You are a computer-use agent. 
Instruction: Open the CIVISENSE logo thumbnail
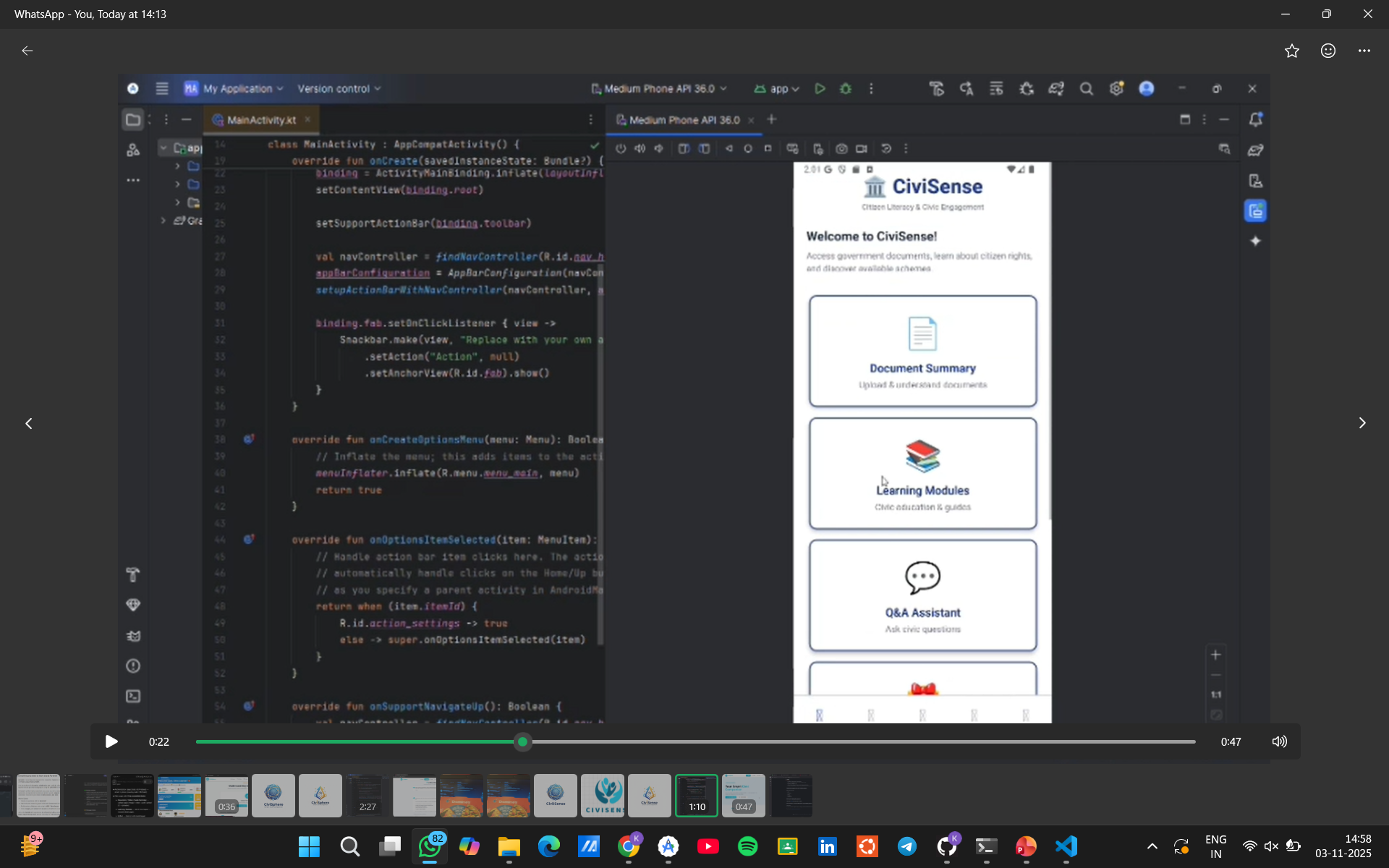click(602, 796)
